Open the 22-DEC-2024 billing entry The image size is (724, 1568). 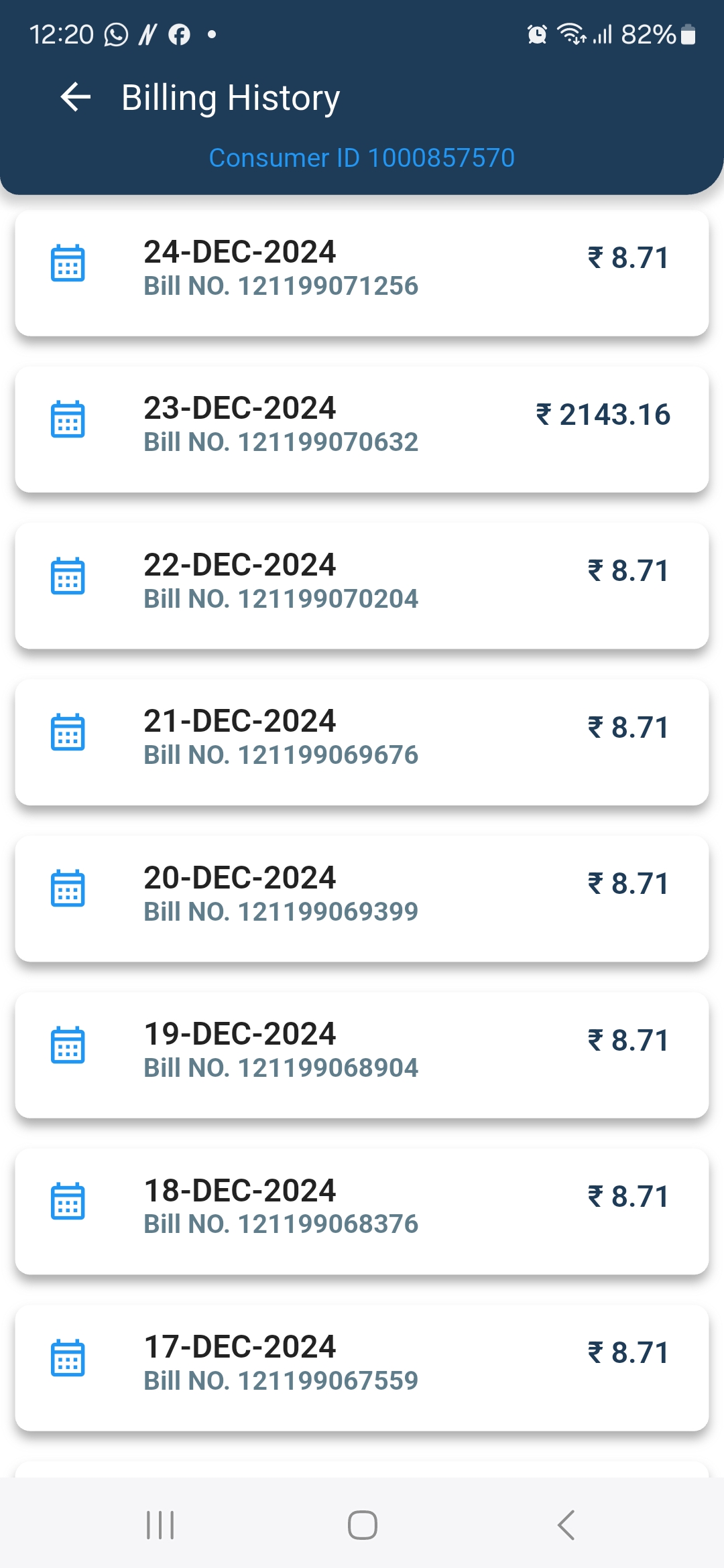362,586
